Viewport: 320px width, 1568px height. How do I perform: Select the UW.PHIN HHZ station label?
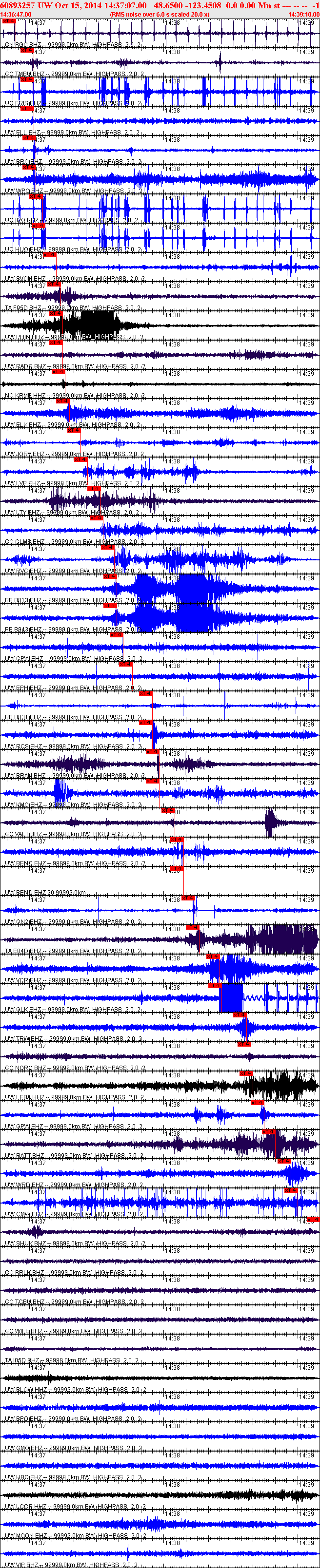click(74, 337)
